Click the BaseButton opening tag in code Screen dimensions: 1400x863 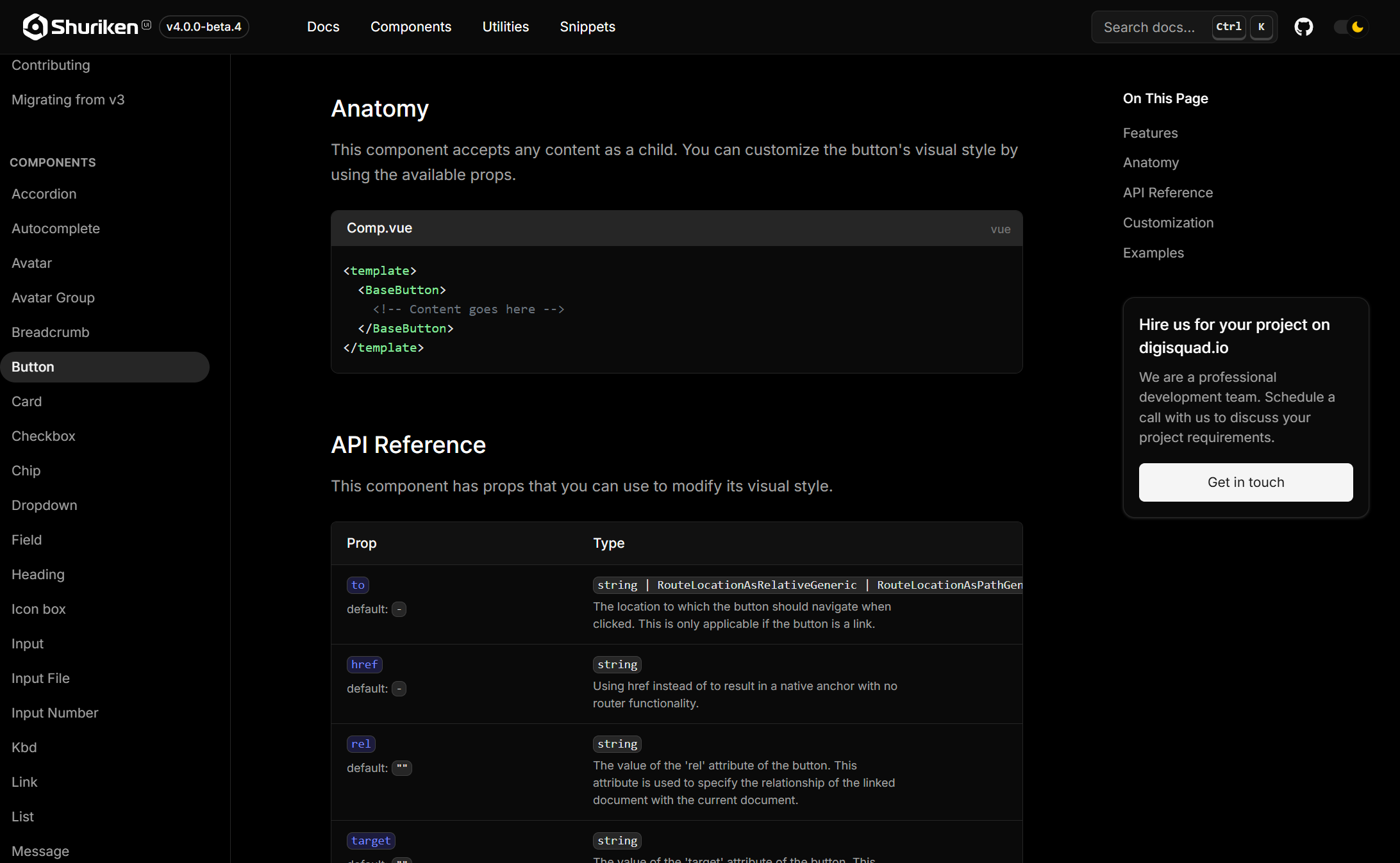click(402, 290)
